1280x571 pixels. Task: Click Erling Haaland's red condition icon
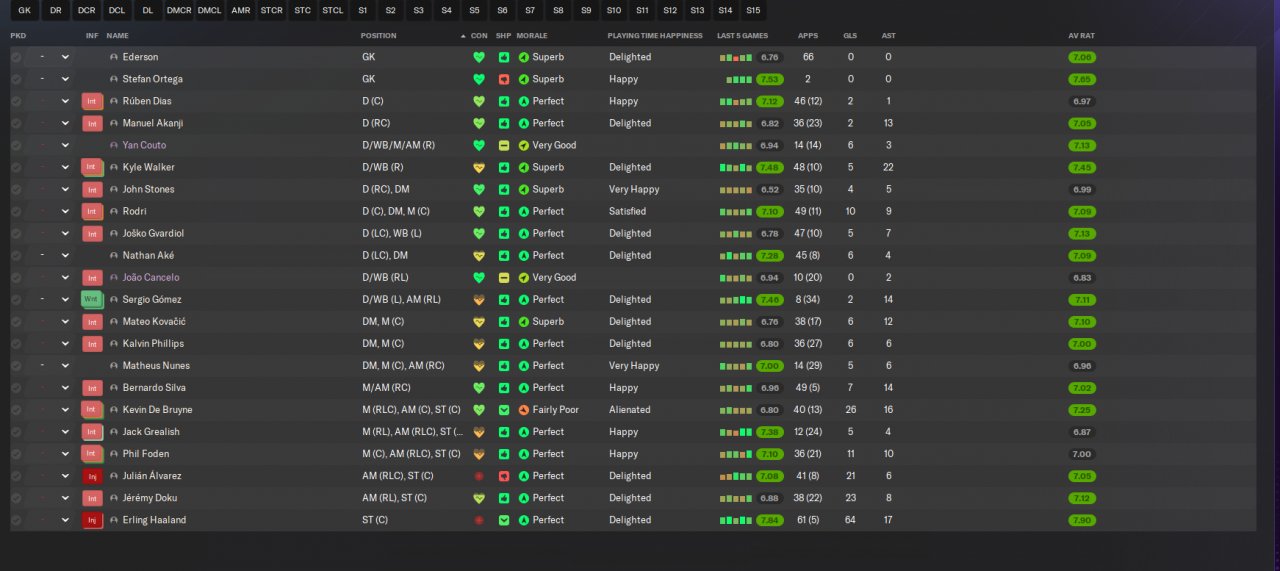point(479,520)
